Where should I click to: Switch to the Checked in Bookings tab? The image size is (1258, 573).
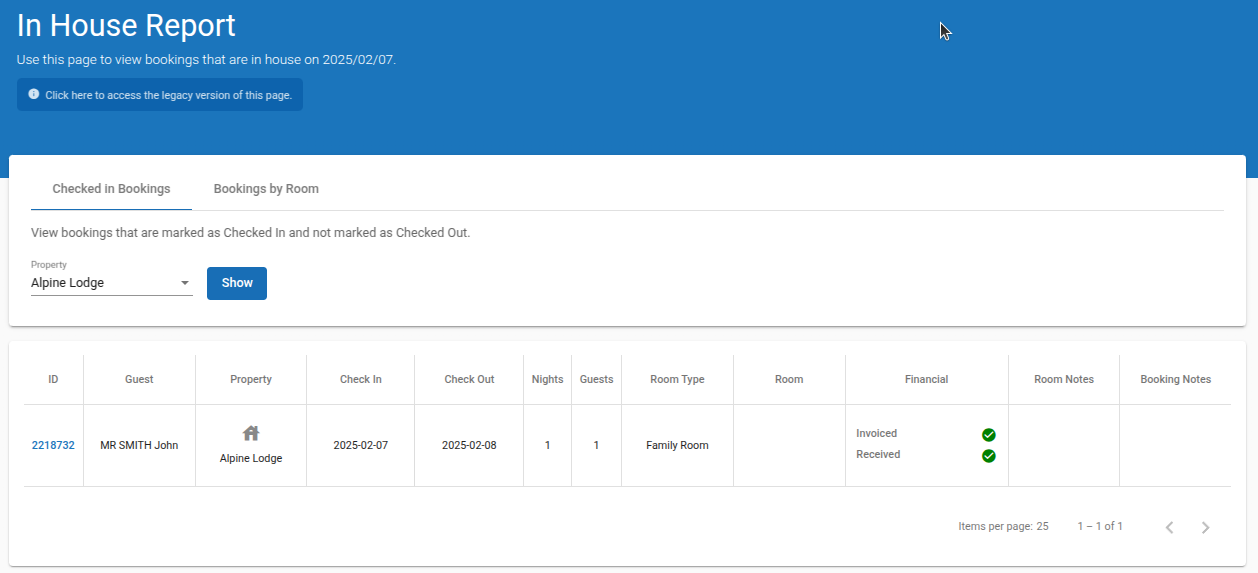click(x=111, y=188)
